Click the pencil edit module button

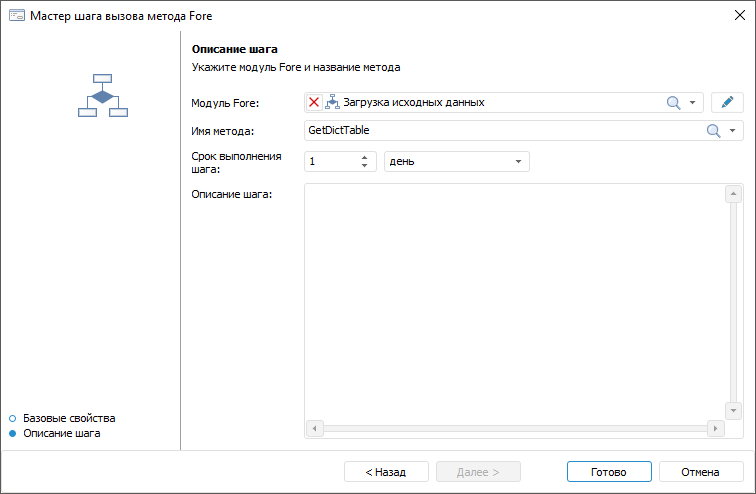point(727,102)
